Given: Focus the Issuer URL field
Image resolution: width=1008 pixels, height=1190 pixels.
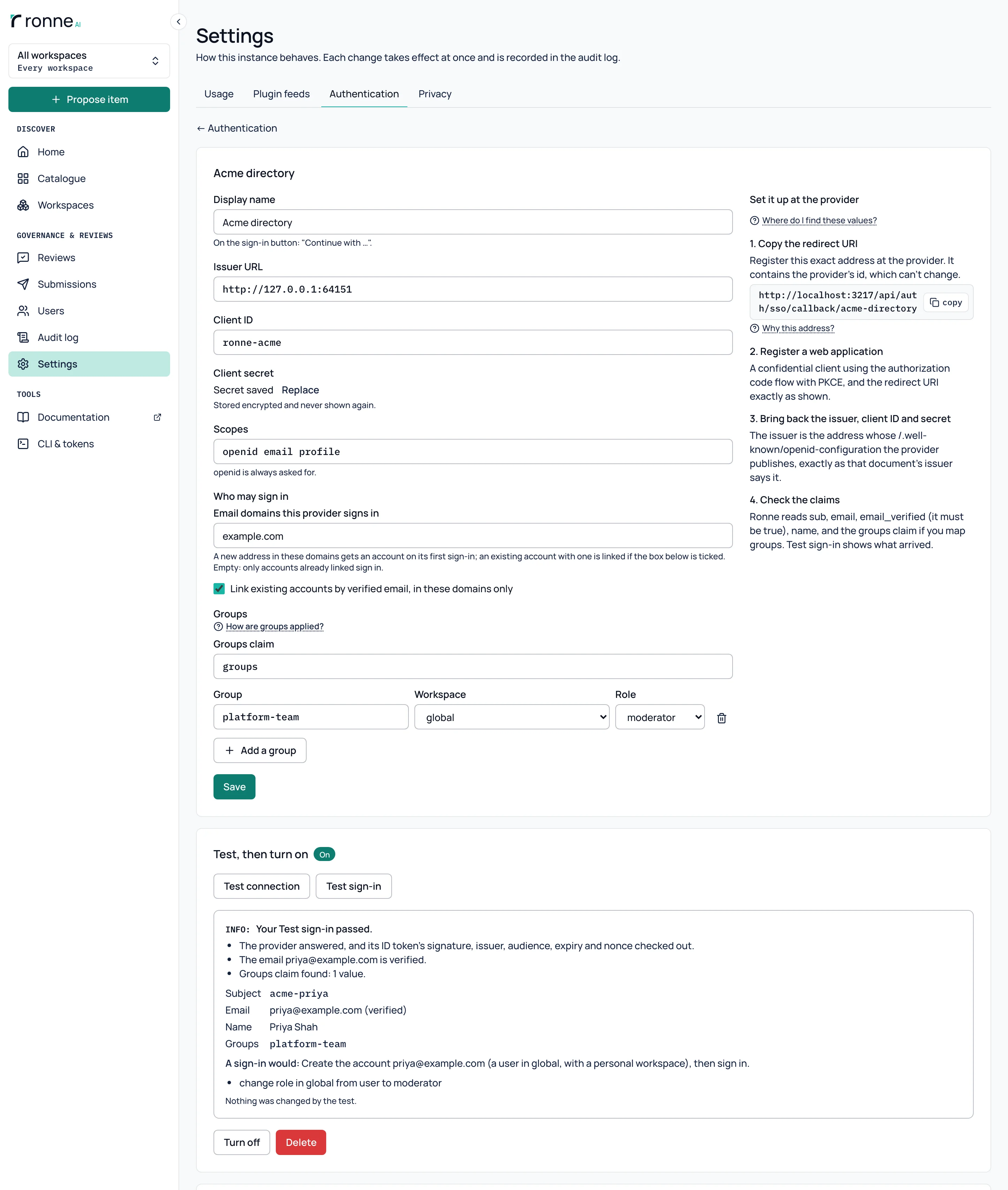Looking at the screenshot, I should [472, 289].
